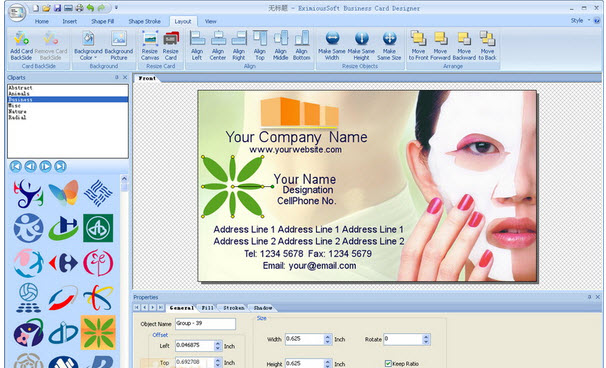Toggle the Keep Ratio checkbox
The width and height of the screenshot is (606, 368).
(x=388, y=363)
